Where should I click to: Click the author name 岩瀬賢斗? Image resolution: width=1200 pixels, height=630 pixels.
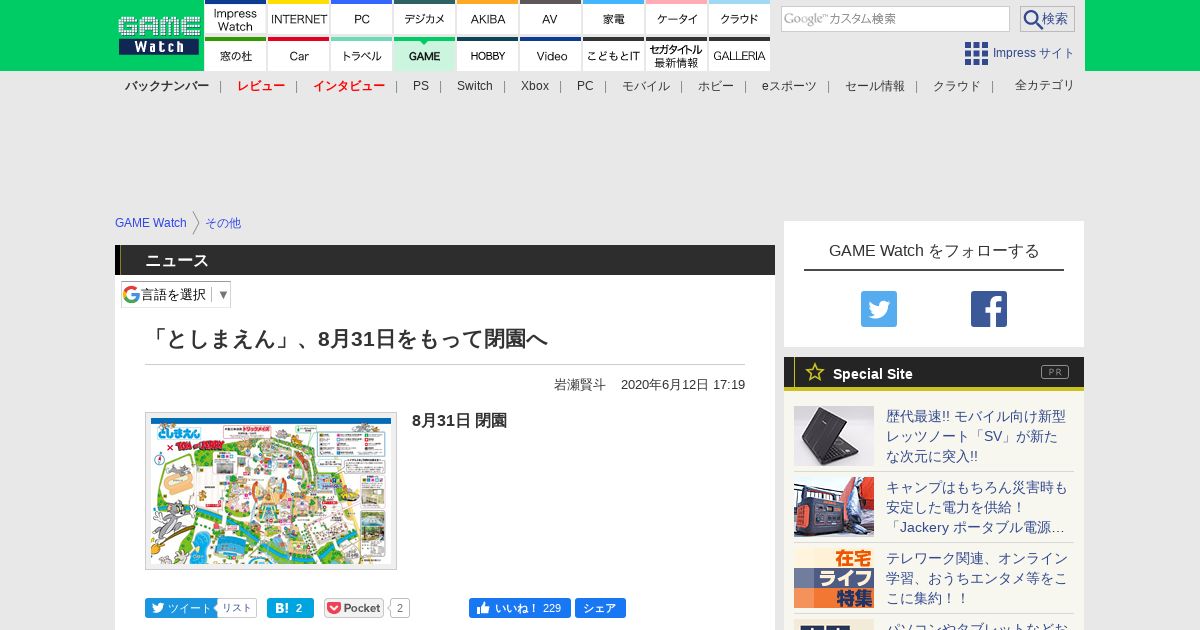pyautogui.click(x=580, y=385)
